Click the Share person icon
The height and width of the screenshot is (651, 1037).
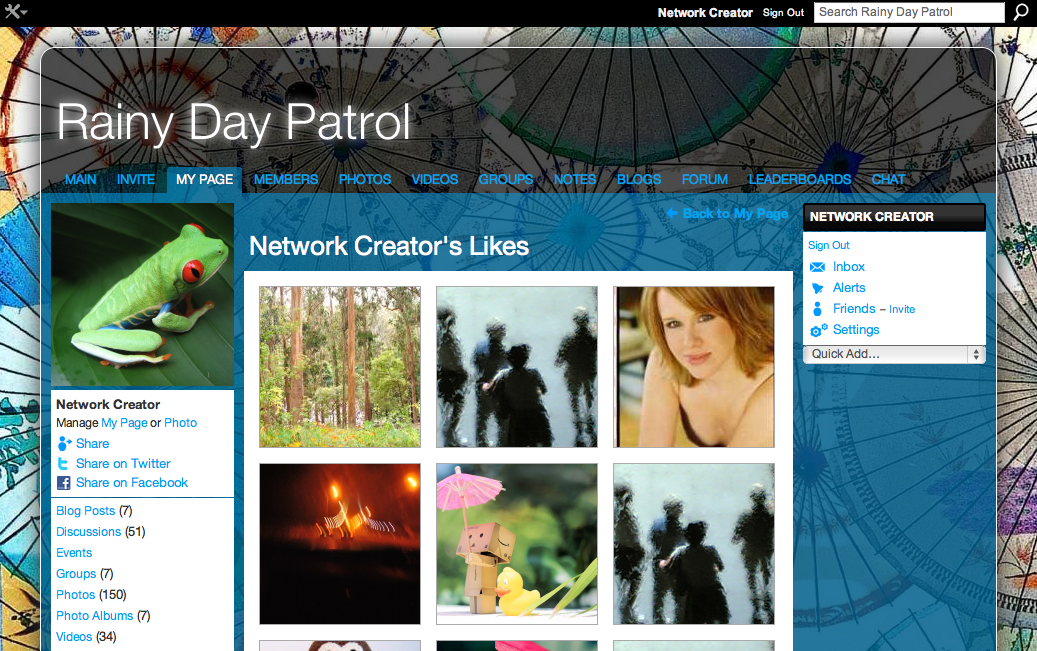tap(64, 443)
